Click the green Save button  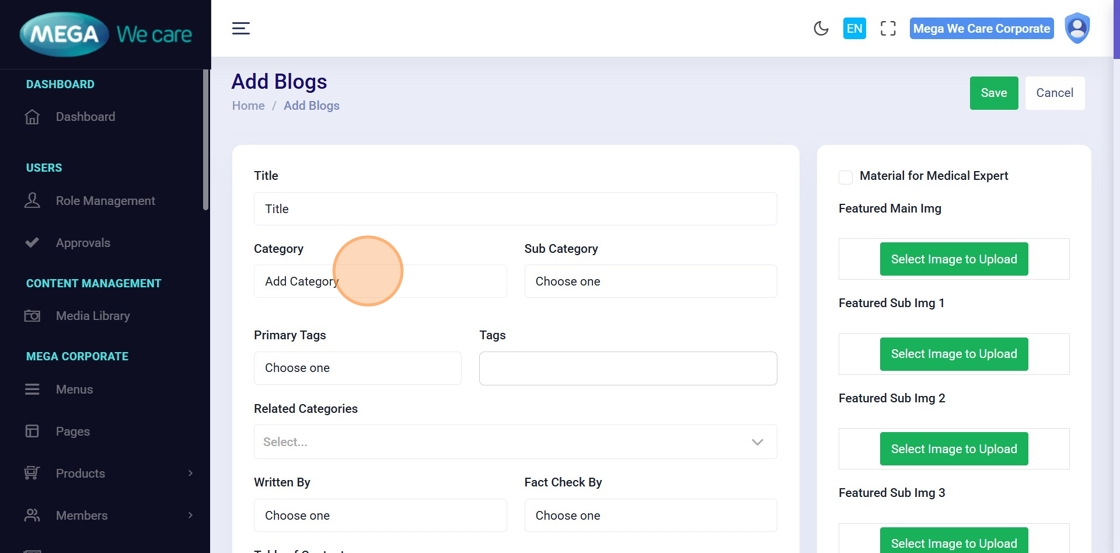(x=993, y=93)
